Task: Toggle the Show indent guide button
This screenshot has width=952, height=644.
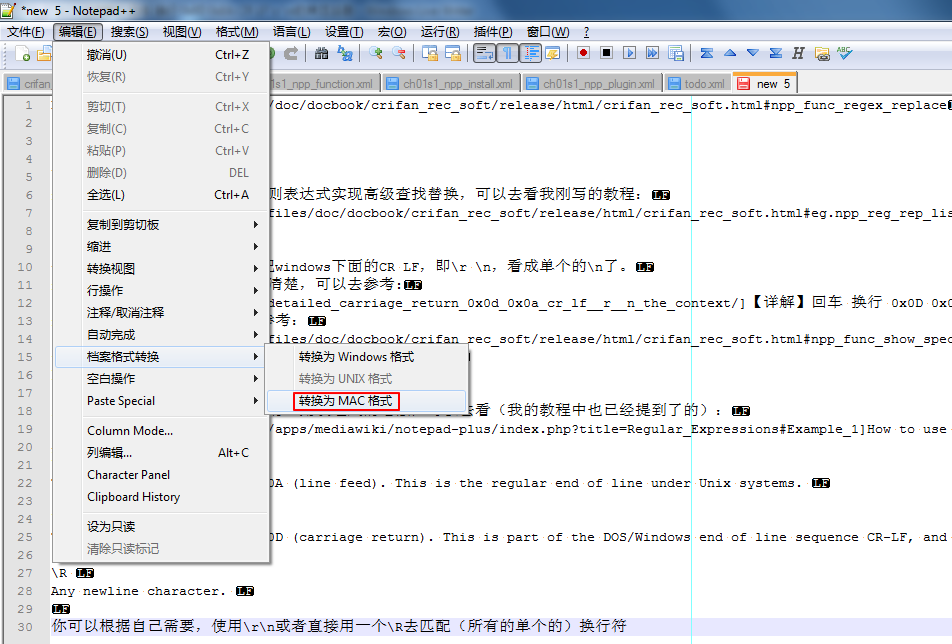Action: pos(530,53)
